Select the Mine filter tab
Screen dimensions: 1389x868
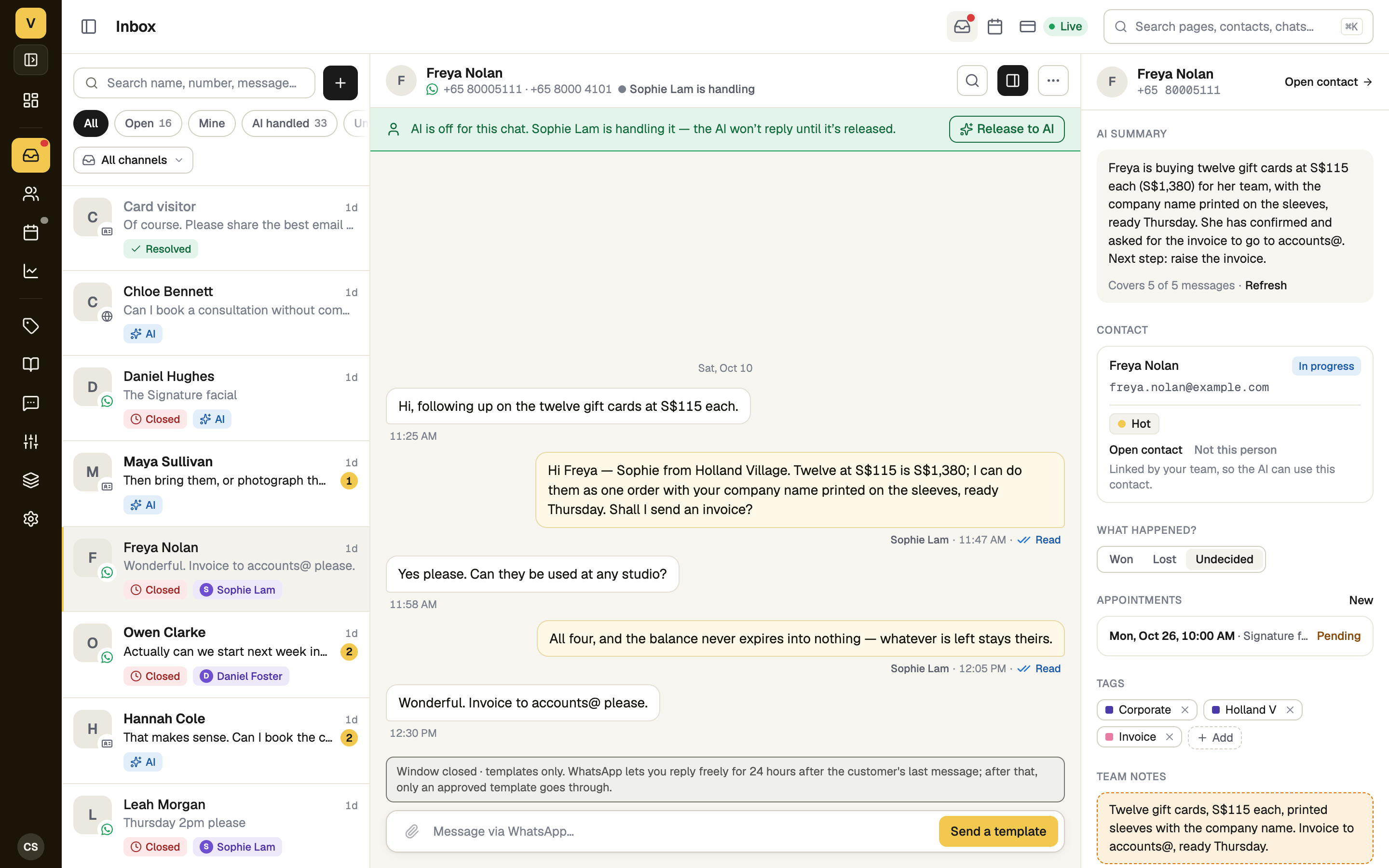[x=212, y=123]
